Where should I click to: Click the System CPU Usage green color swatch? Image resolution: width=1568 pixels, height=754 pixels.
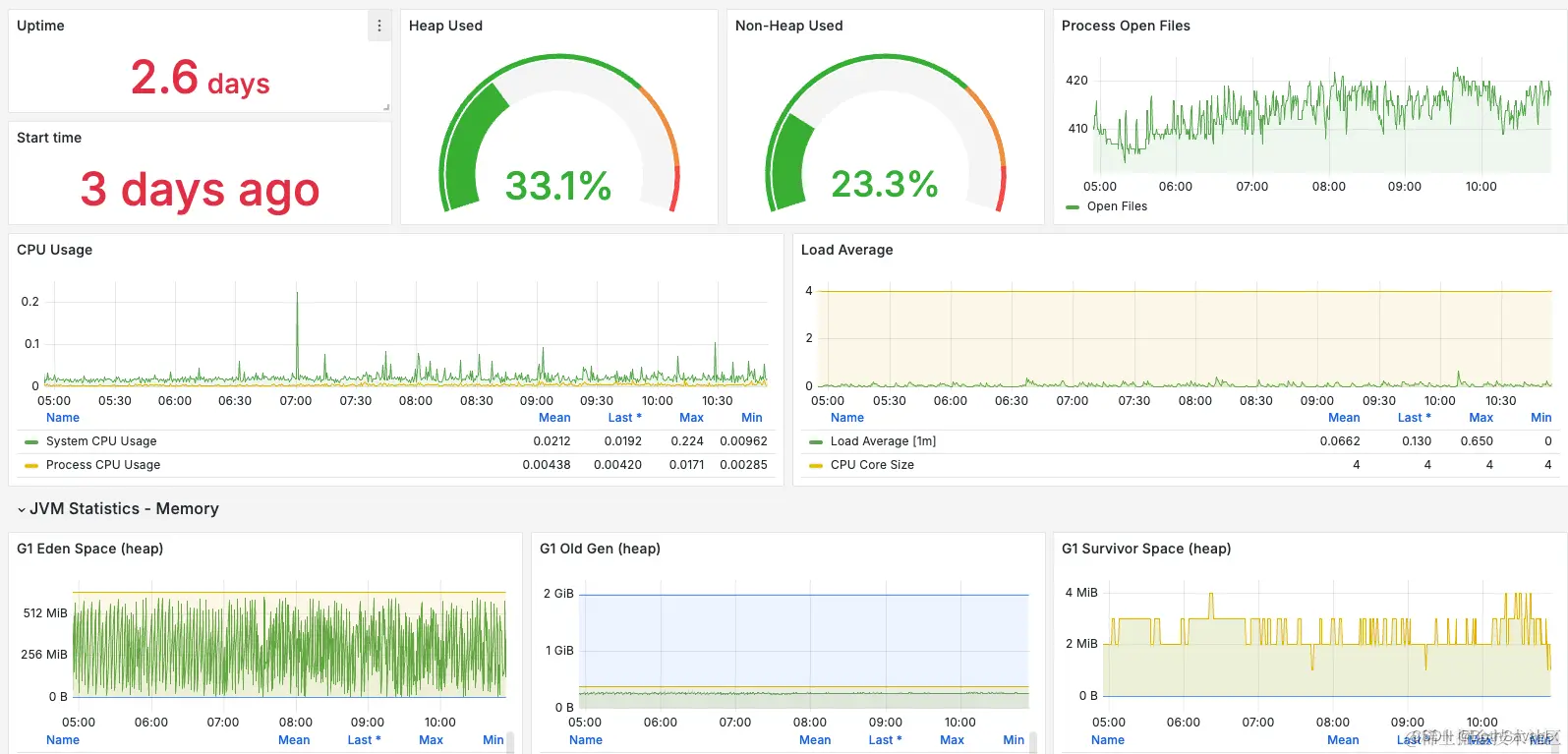(x=31, y=442)
